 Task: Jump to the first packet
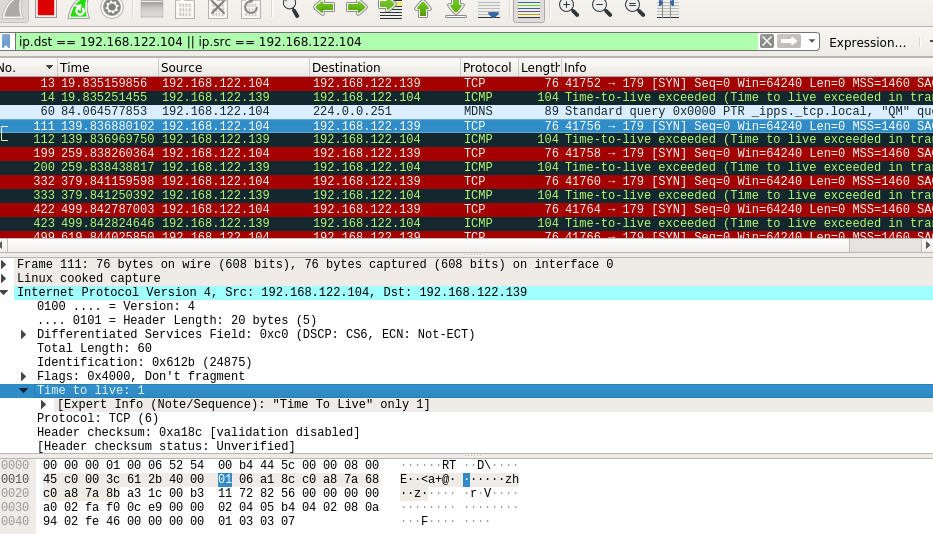(x=423, y=8)
